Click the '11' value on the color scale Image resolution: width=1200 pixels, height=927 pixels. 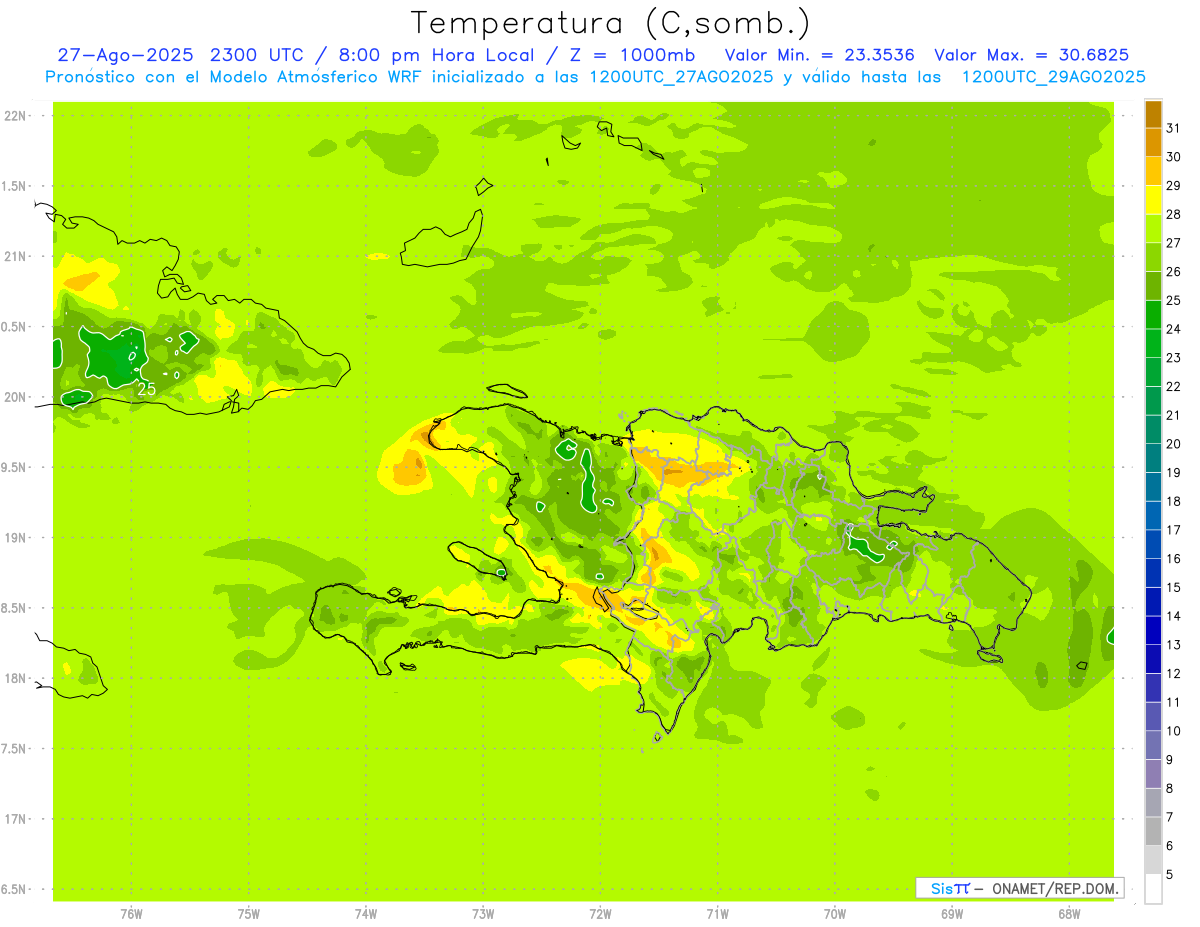point(1174,702)
